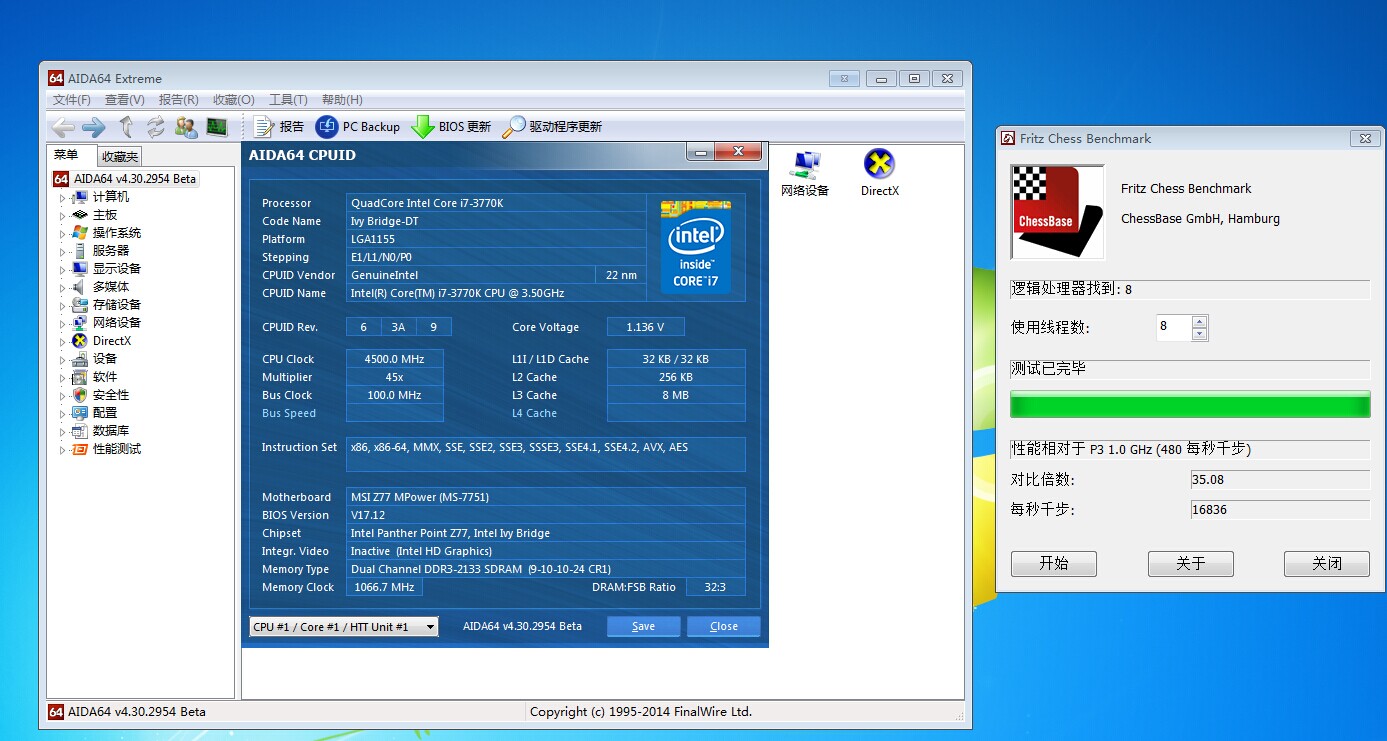Select 显示设备 in the sidebar tree
1387x741 pixels.
click(x=106, y=269)
